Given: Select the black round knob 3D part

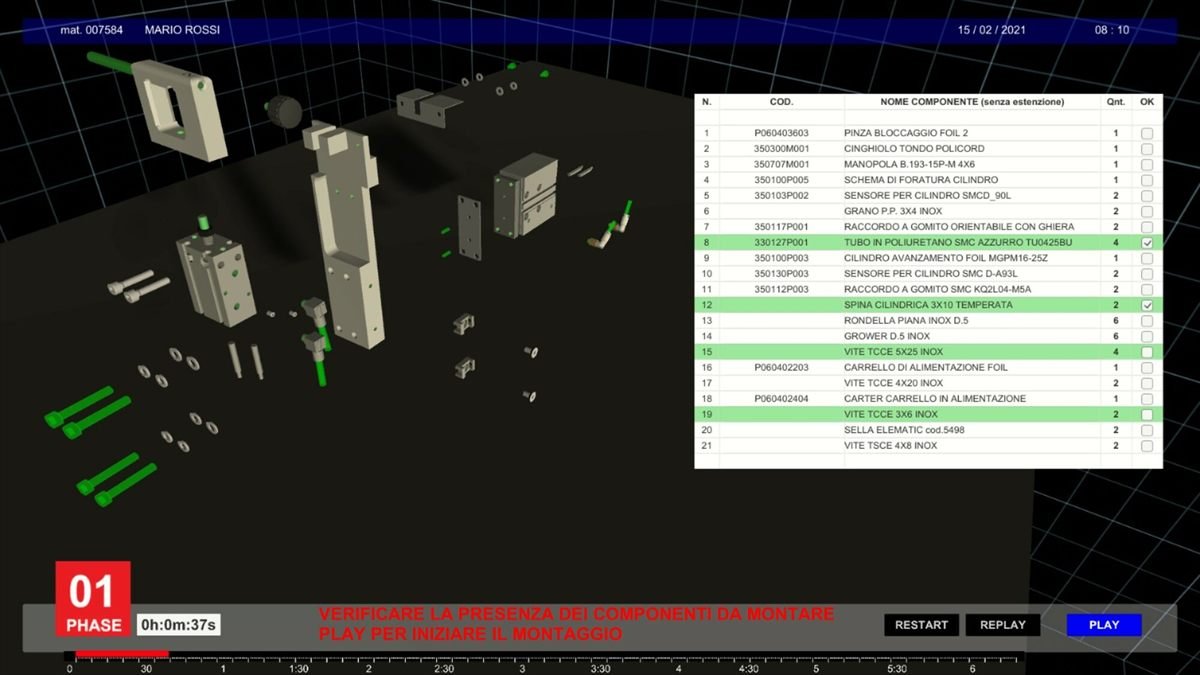Looking at the screenshot, I should point(283,110).
